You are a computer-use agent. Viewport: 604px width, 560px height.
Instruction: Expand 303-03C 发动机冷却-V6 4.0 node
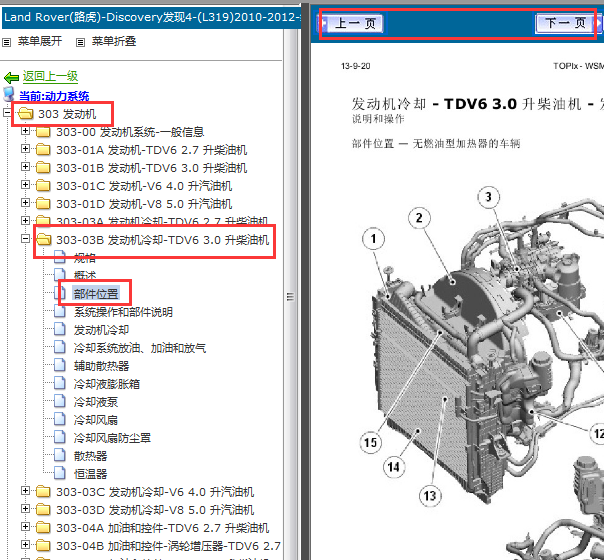pyautogui.click(x=25, y=490)
